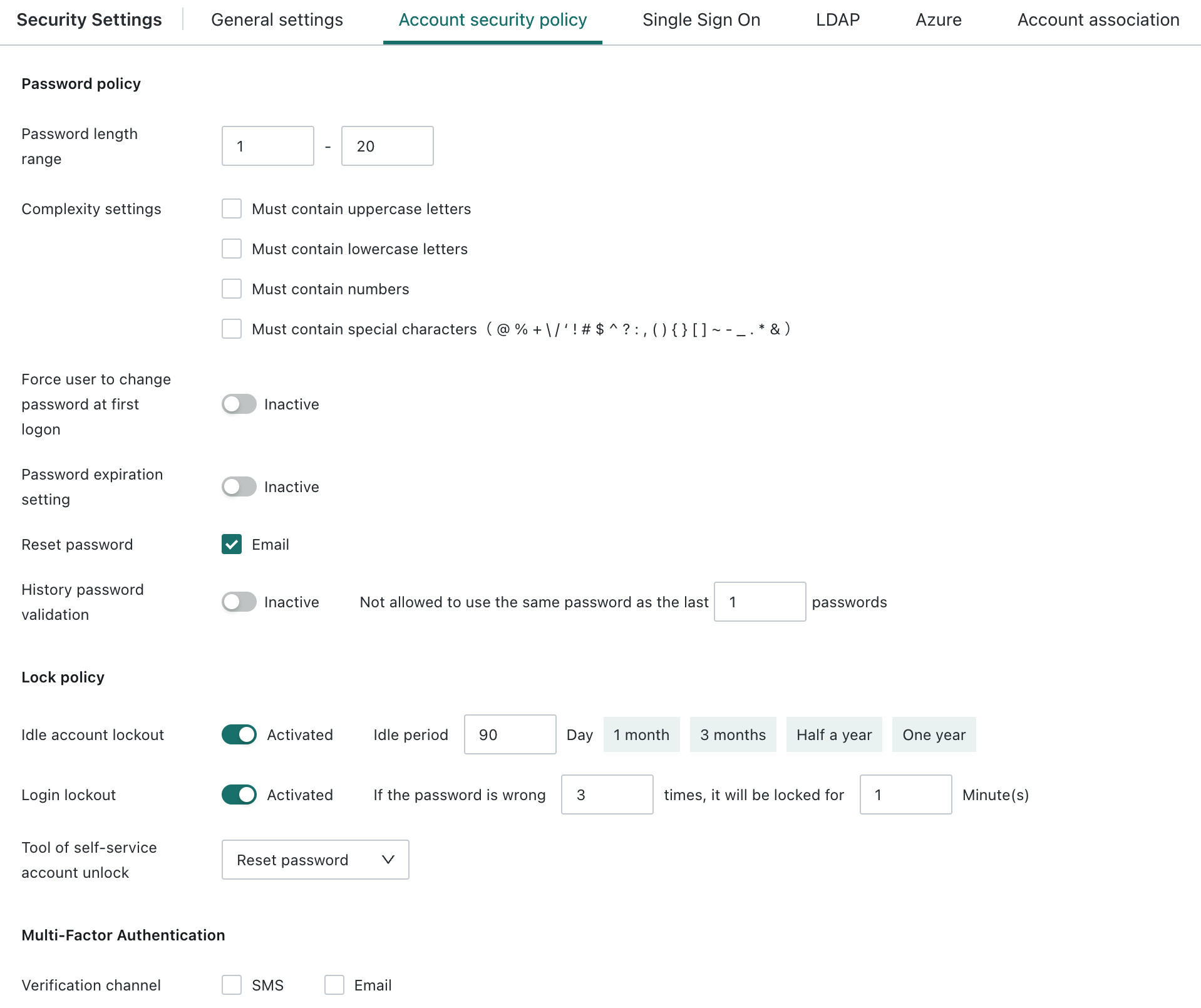Screen dimensions: 1201x1008
Task: Go to LDAP tab
Action: (x=838, y=20)
